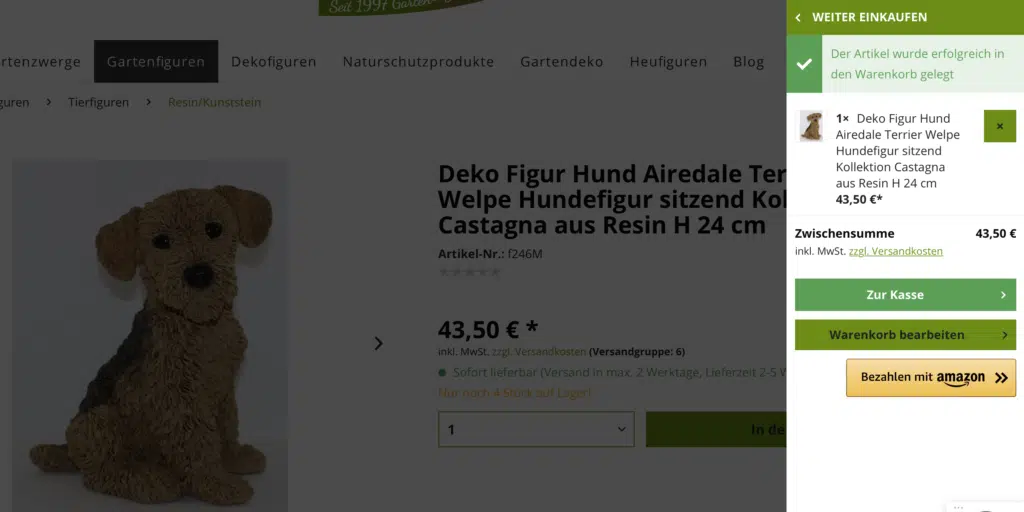Open the zzgl. Versandkosten link in cart panel
The height and width of the screenshot is (512, 1024).
[895, 251]
